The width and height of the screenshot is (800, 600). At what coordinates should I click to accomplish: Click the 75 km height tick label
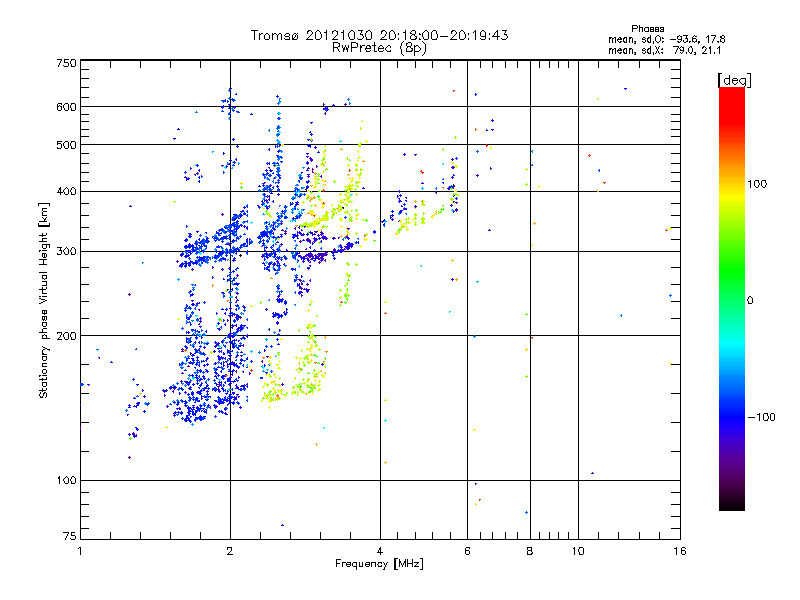click(x=70, y=536)
